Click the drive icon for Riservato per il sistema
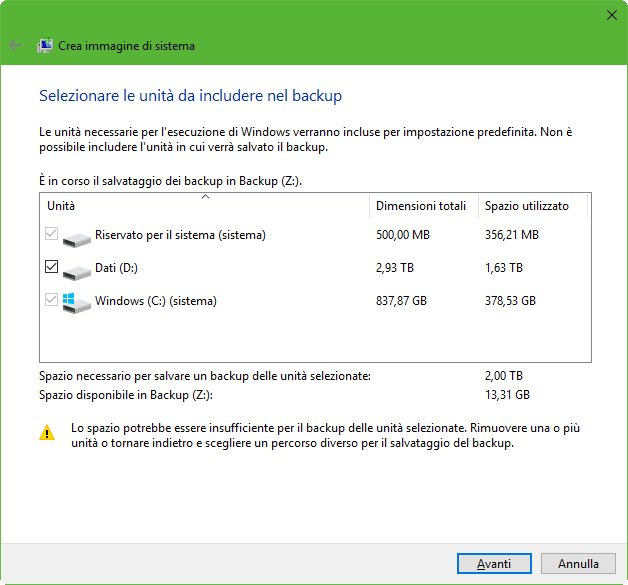 click(76, 239)
